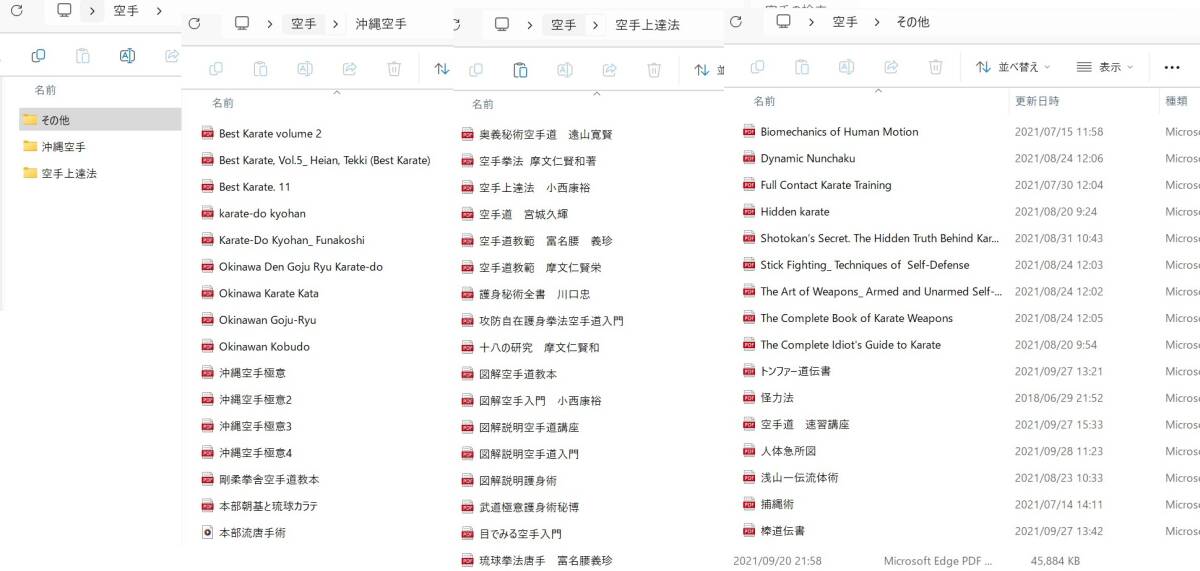Click the 種類 column header
This screenshot has height=571, width=1200.
click(x=1176, y=101)
